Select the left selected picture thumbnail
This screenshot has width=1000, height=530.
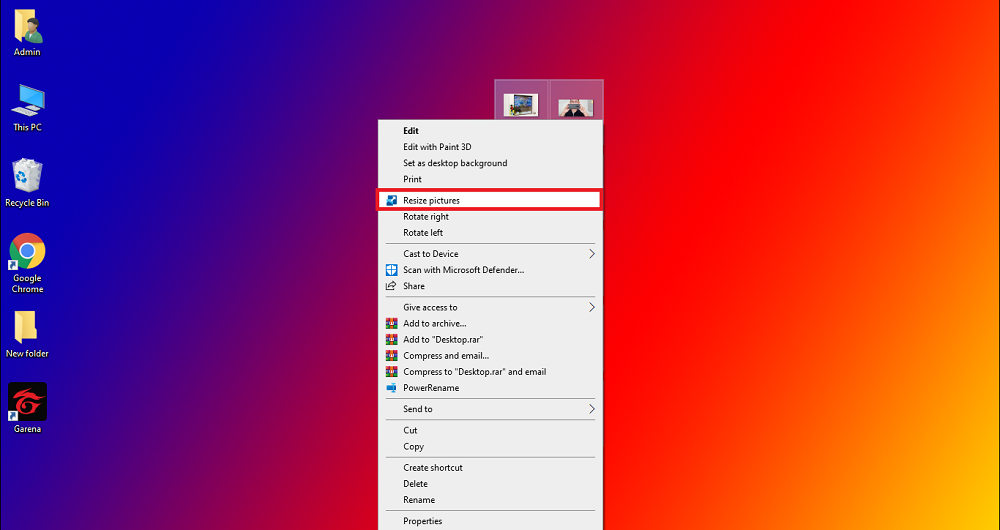[521, 104]
